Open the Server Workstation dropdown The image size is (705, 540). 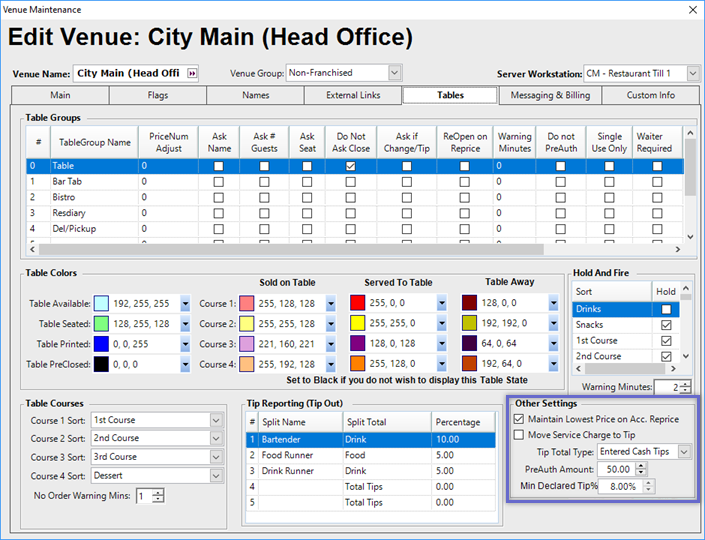(692, 73)
